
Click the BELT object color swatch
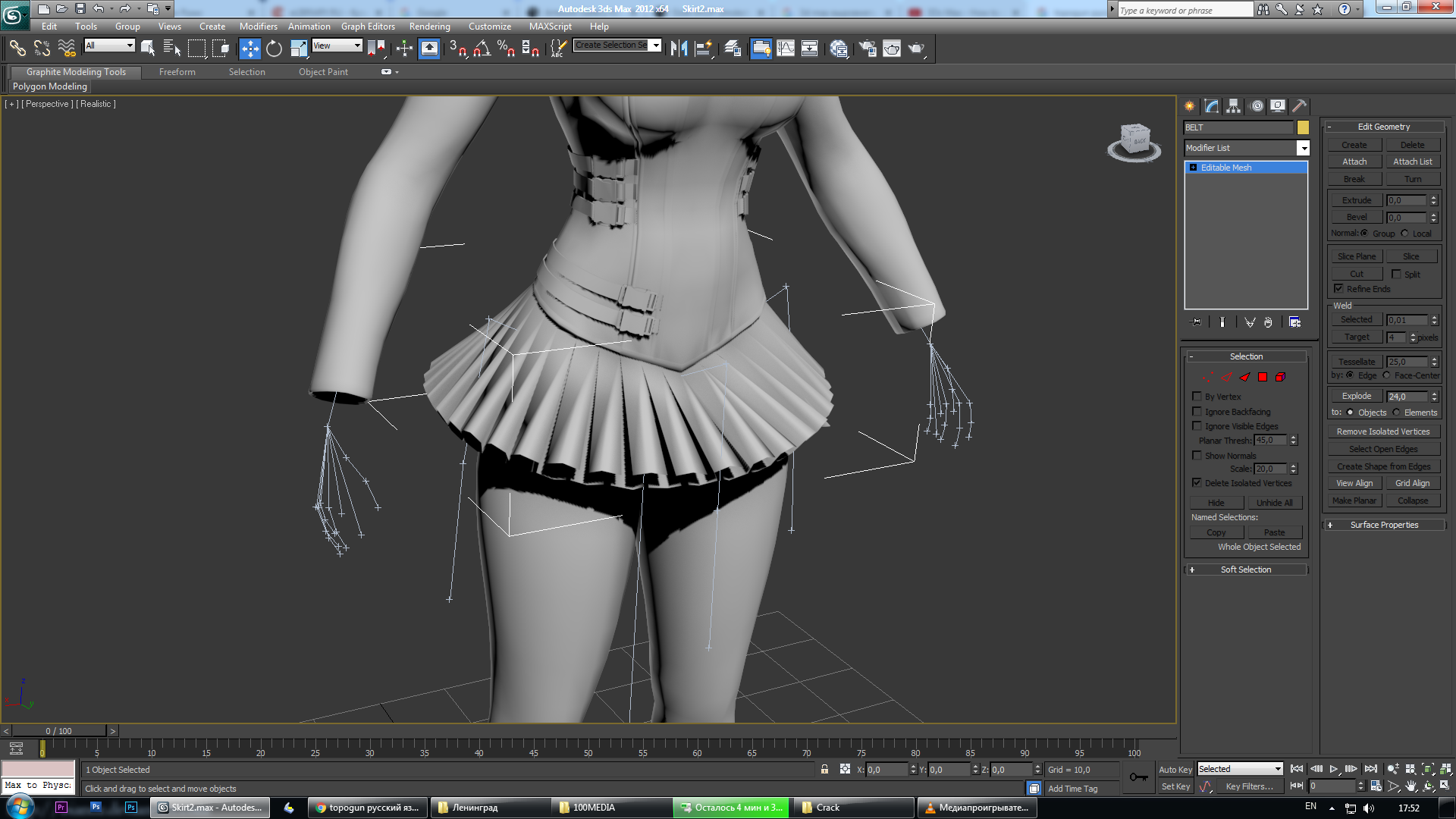click(x=1303, y=127)
